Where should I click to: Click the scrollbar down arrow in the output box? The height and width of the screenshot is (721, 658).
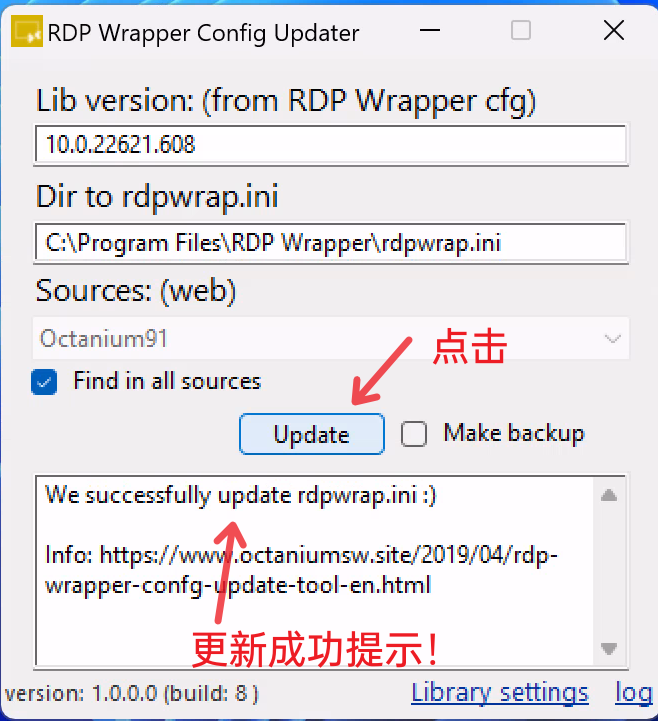tap(609, 648)
